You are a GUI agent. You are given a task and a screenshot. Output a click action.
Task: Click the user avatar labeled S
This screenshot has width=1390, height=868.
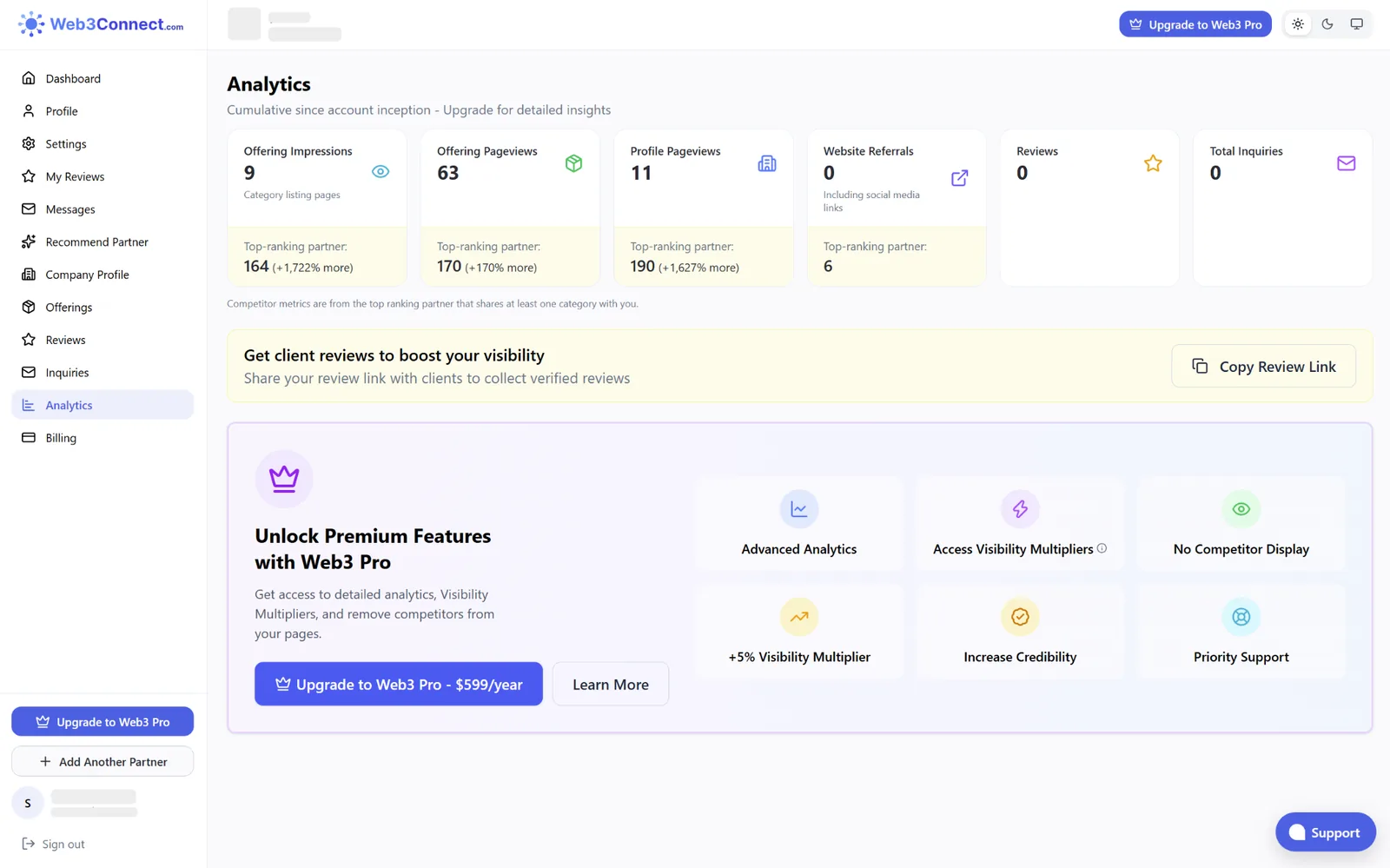point(28,803)
